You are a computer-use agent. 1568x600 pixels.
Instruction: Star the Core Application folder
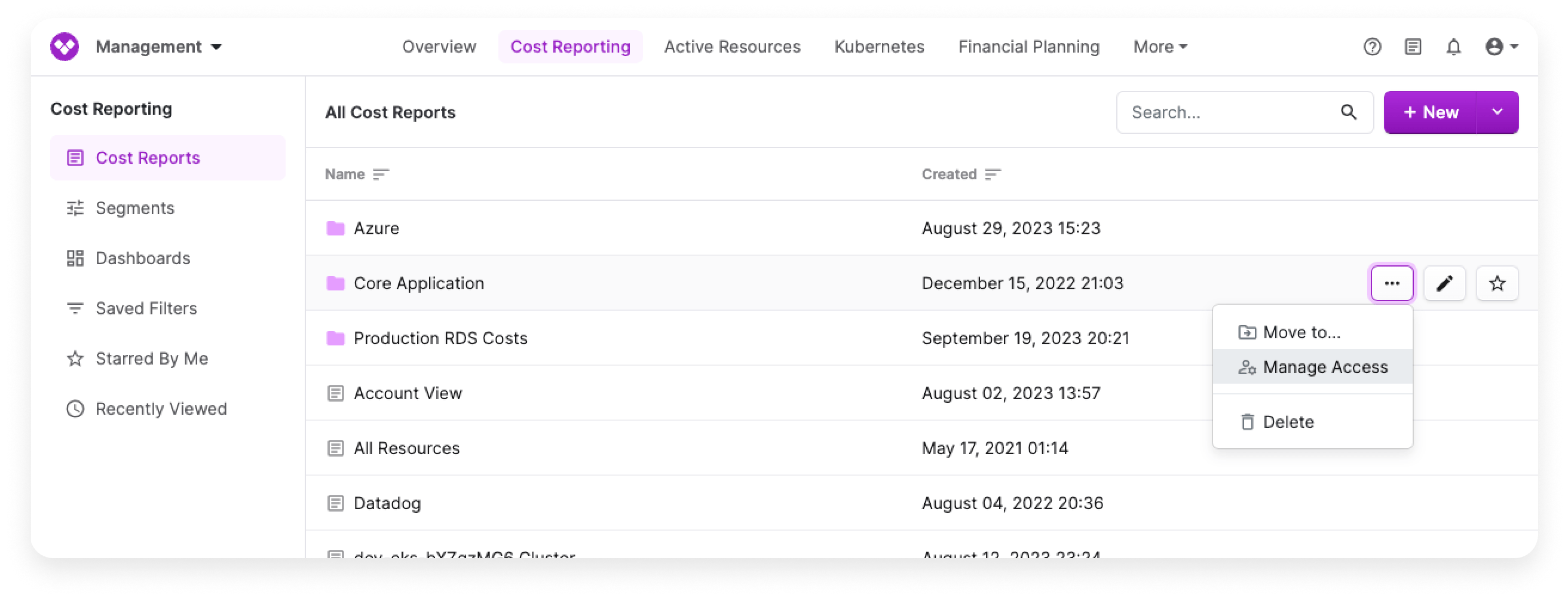(1497, 283)
